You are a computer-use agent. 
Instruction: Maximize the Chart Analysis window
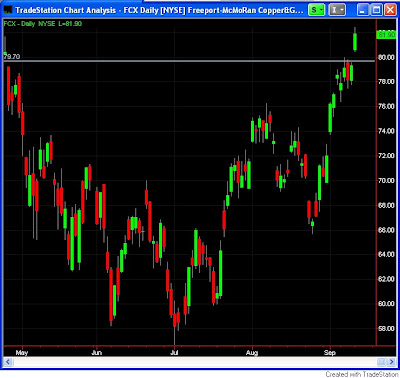376,10
